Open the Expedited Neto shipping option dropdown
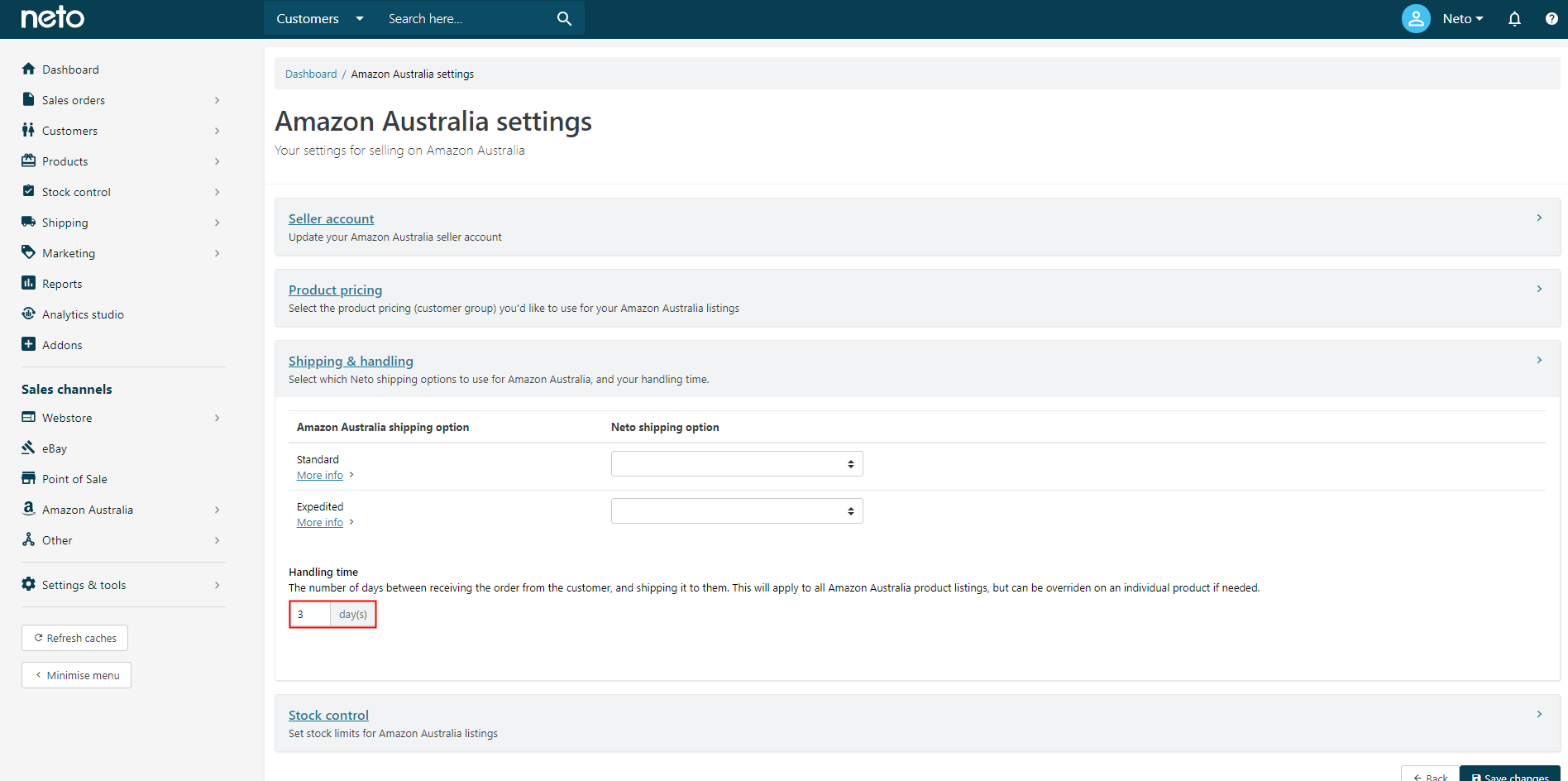 coord(737,510)
